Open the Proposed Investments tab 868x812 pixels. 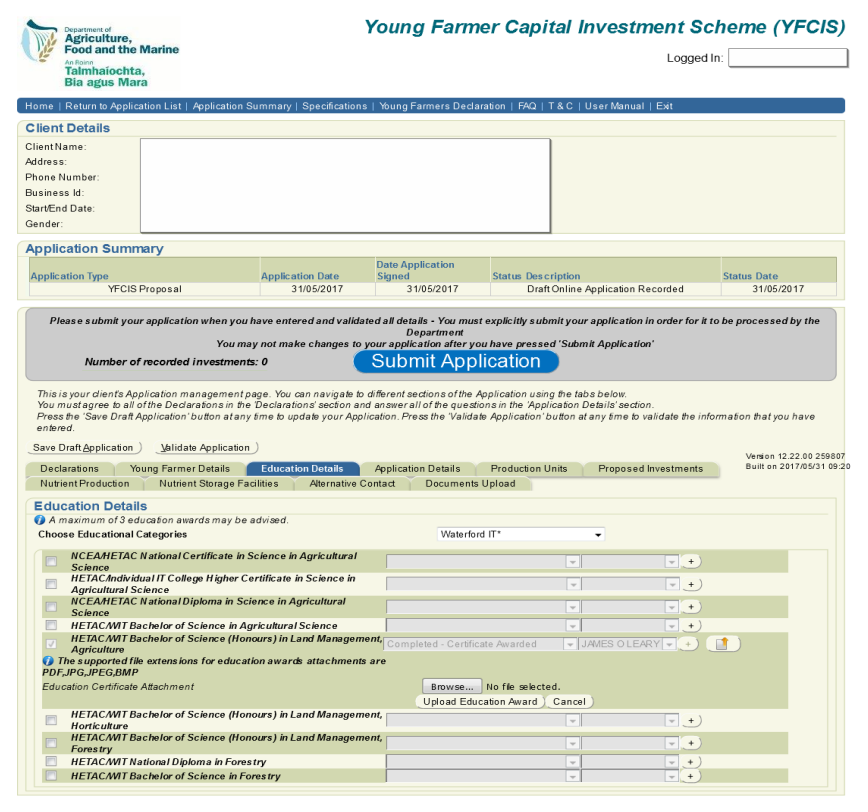(650, 469)
